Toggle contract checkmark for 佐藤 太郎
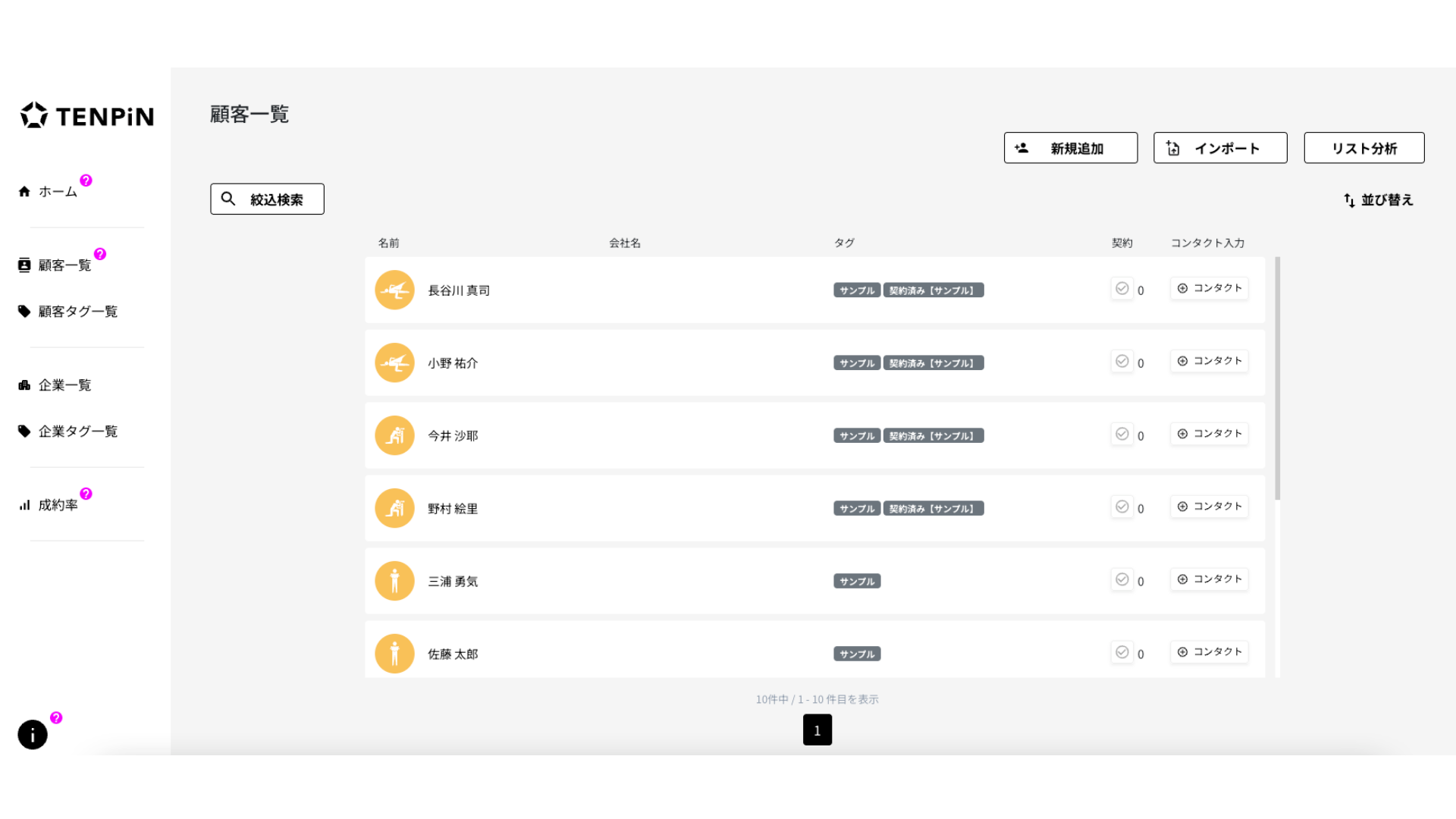The width and height of the screenshot is (1456, 819). (x=1122, y=652)
